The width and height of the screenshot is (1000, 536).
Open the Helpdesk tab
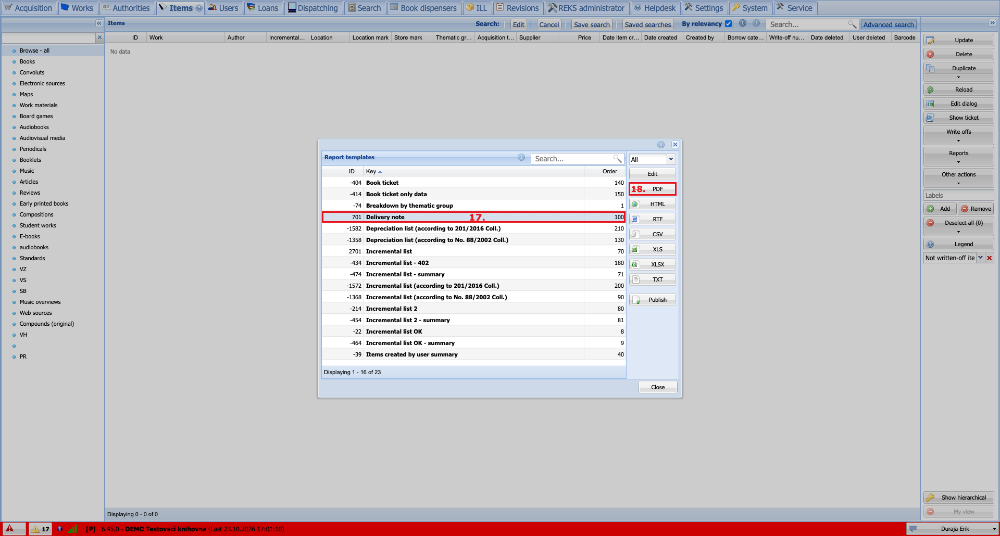pyautogui.click(x=654, y=8)
